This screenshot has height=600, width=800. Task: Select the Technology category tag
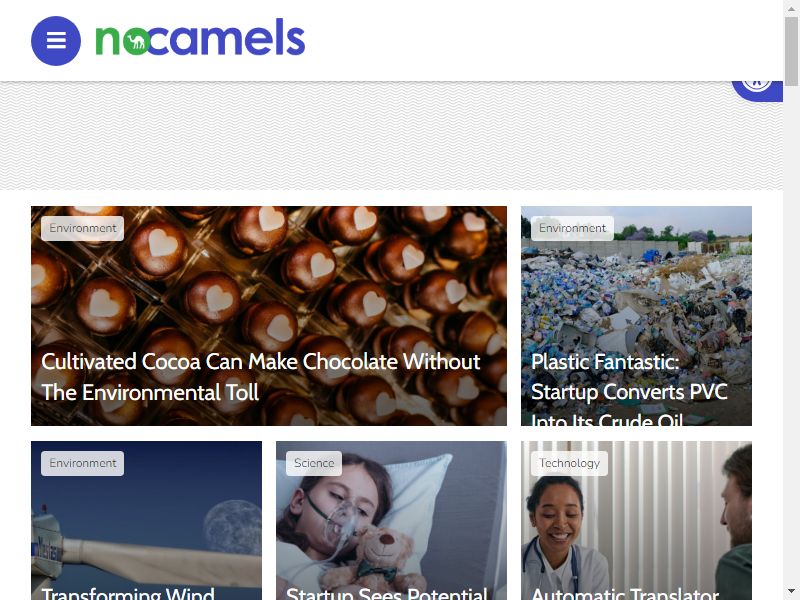569,463
